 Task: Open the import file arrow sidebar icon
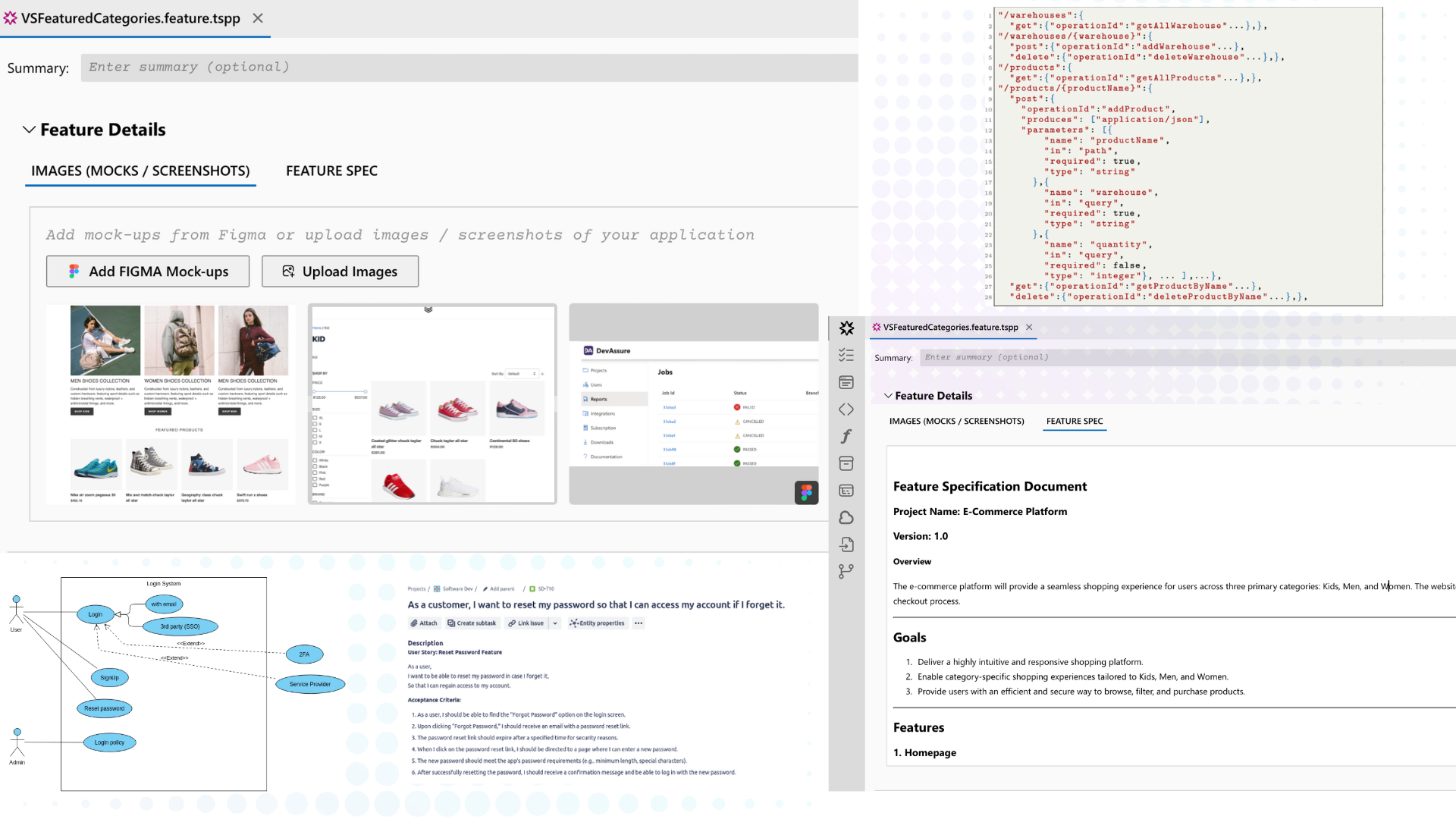(x=846, y=544)
